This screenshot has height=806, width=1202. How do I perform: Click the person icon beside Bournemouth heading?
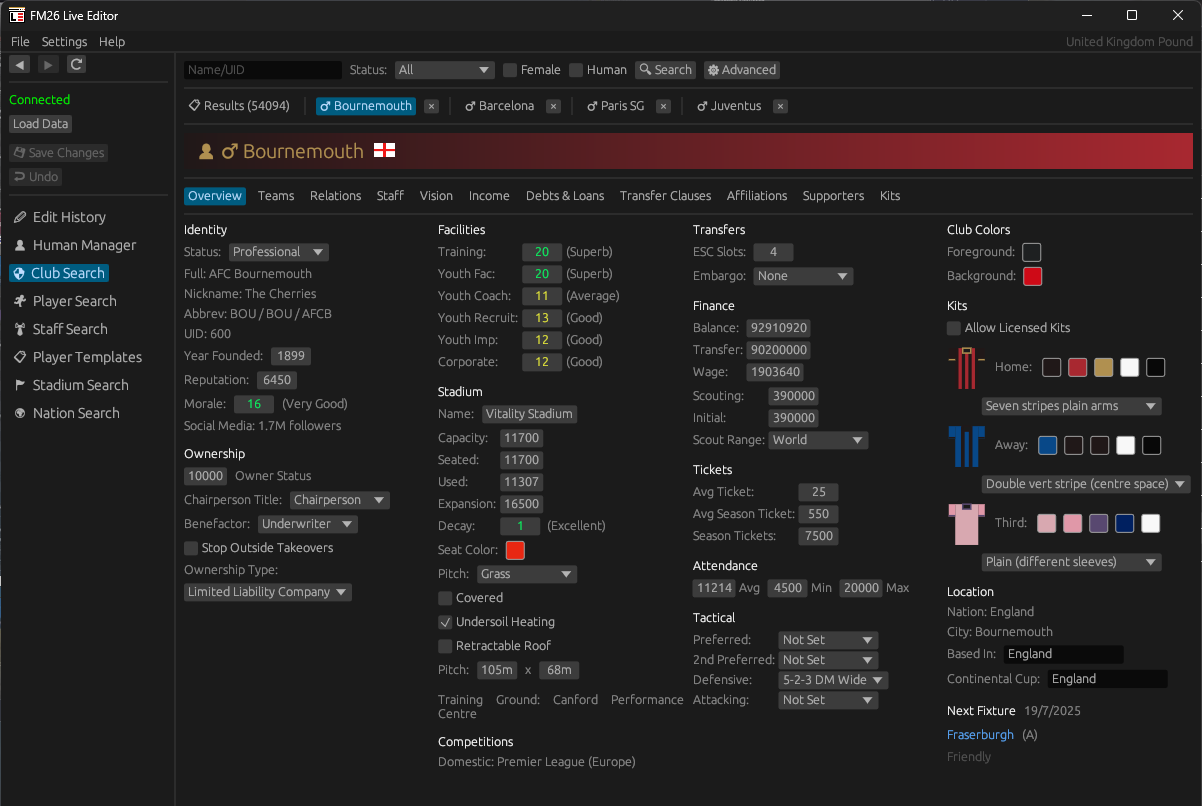207,152
